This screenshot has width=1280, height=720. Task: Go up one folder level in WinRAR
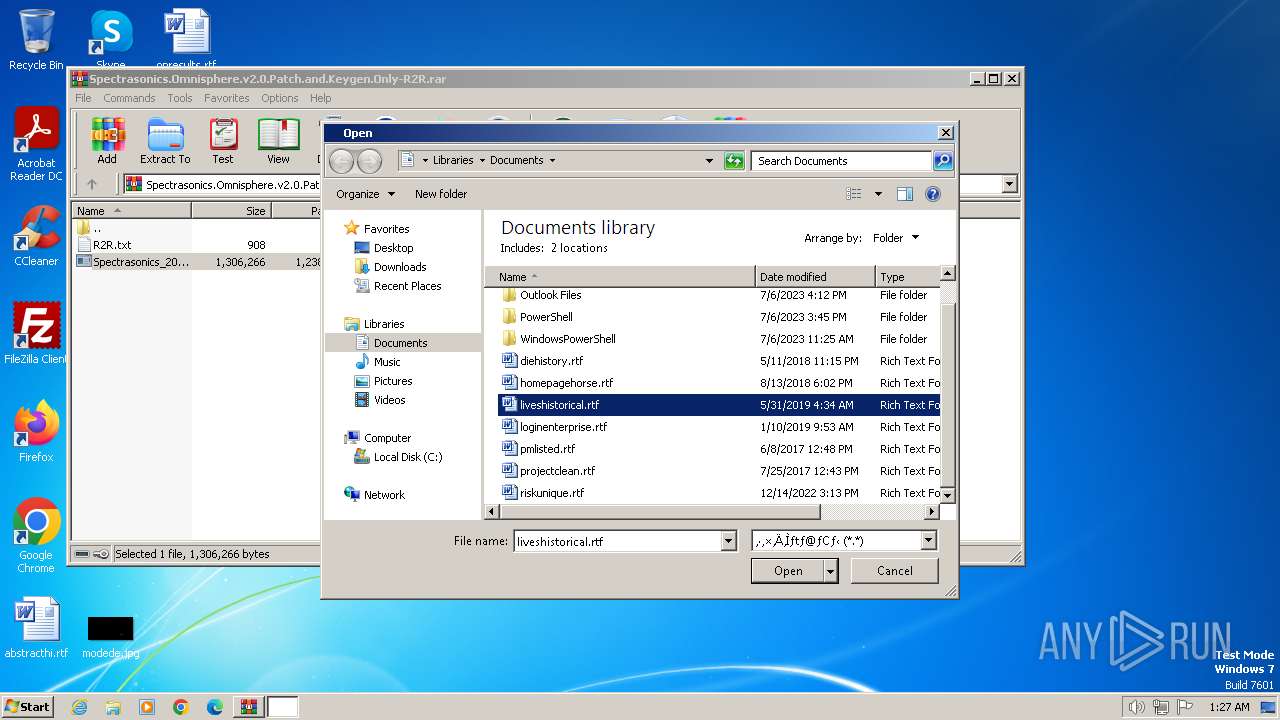92,184
